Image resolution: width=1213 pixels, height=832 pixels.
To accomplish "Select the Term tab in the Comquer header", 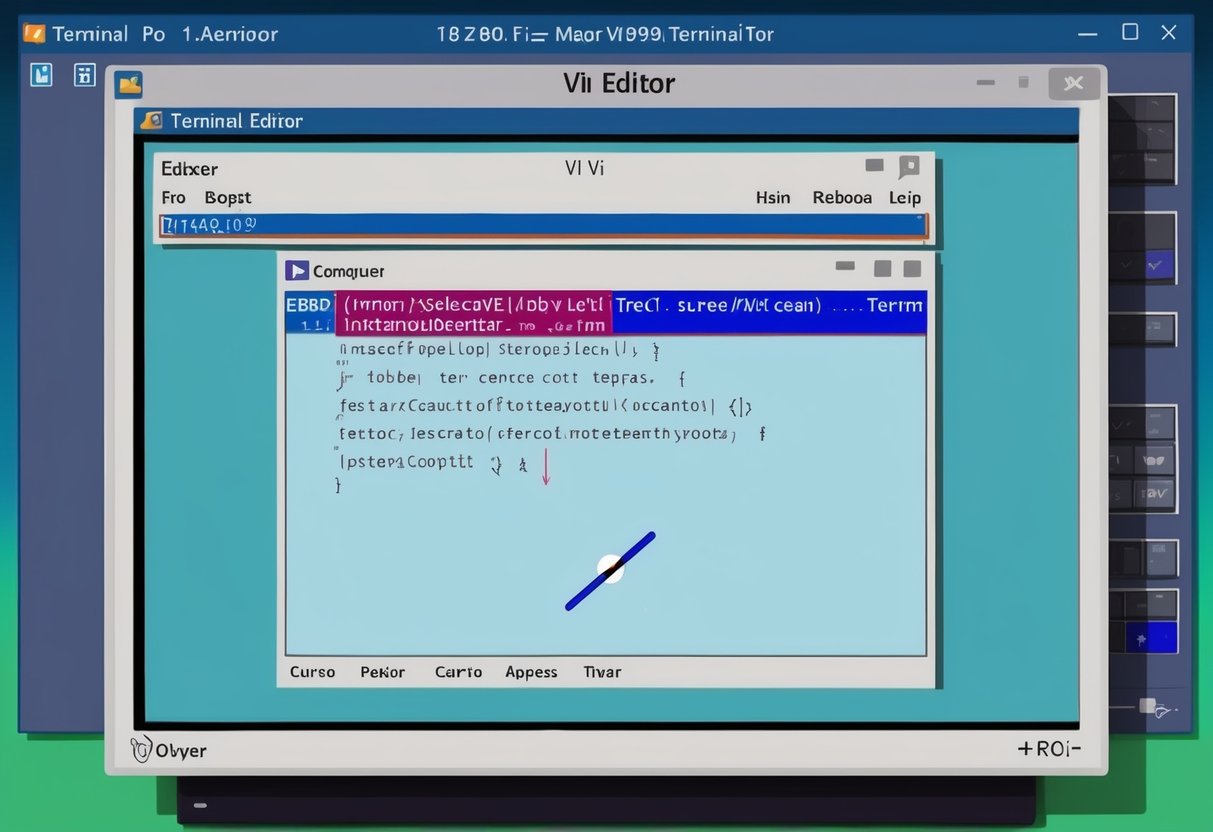I will pyautogui.click(x=893, y=305).
